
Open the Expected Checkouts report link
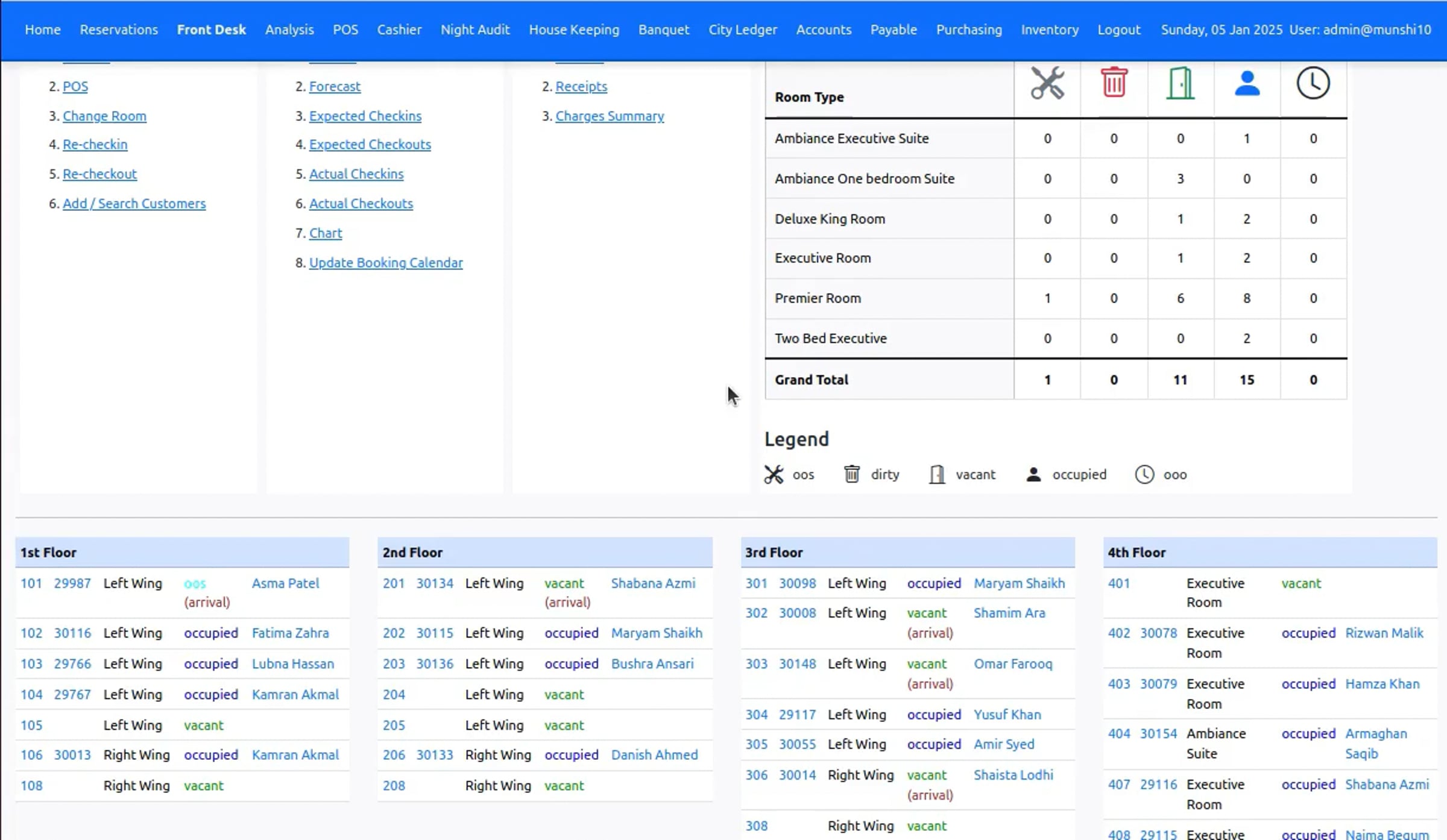coord(370,145)
